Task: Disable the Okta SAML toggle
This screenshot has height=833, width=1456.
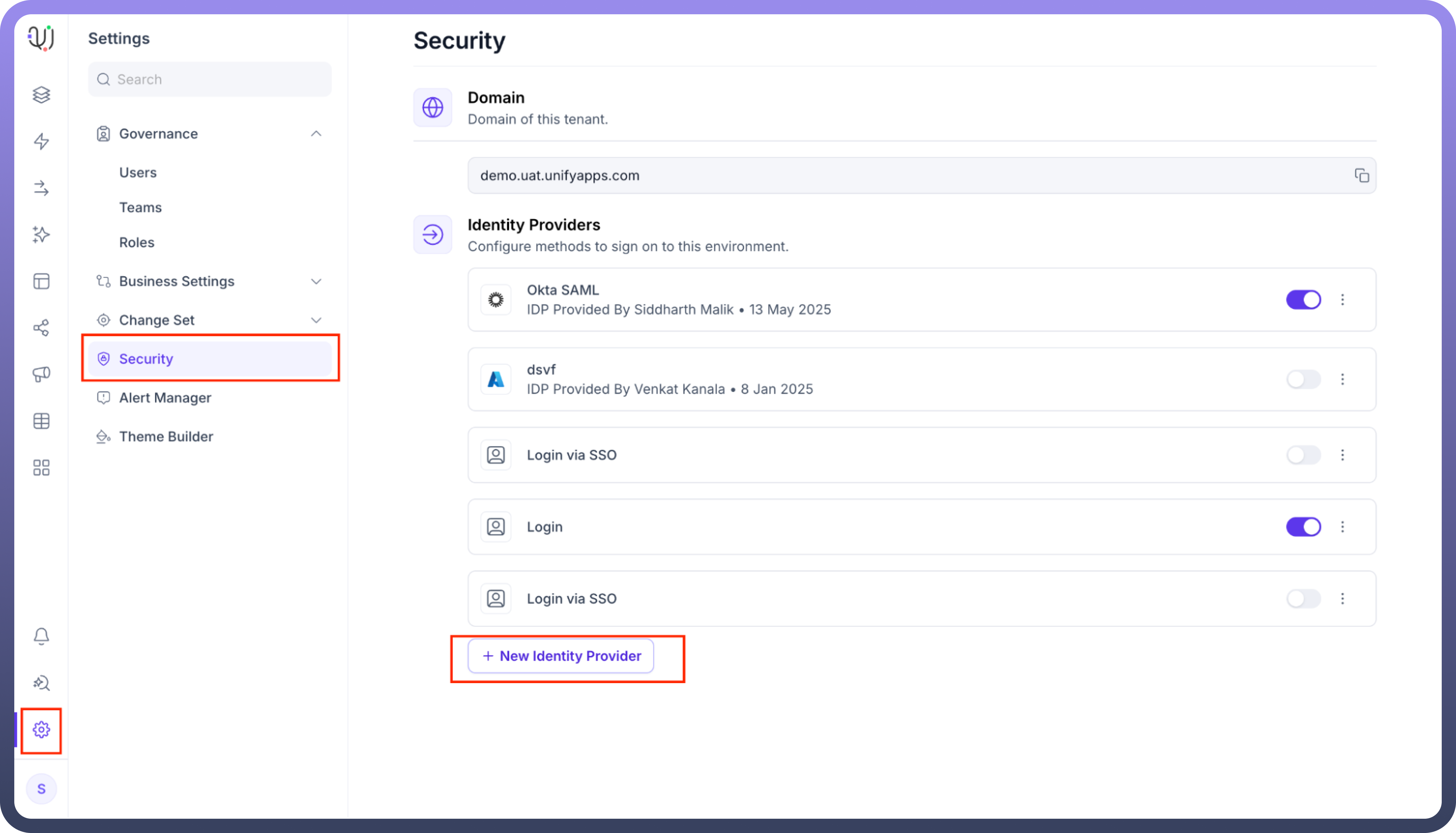Action: [x=1303, y=300]
